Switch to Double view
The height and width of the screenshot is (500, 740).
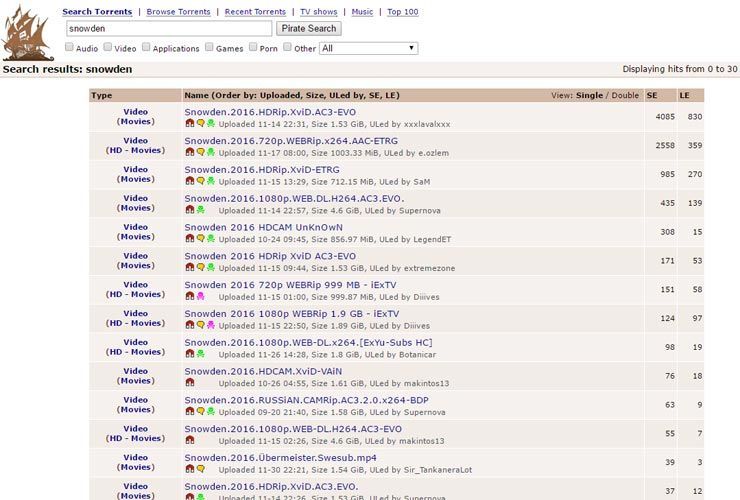pos(625,95)
